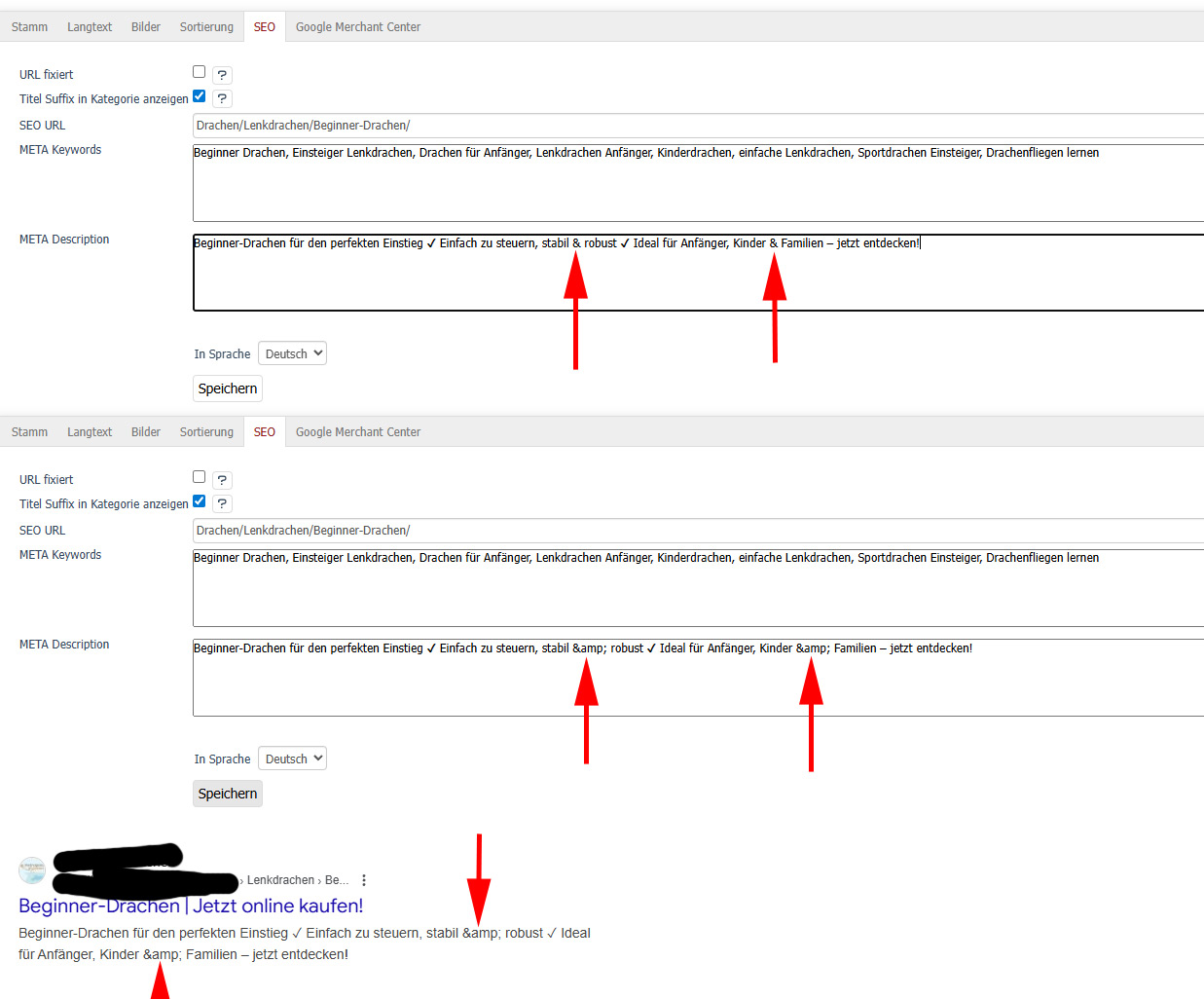
Task: Expand lower In Sprache Deutsch dropdown
Action: (292, 758)
